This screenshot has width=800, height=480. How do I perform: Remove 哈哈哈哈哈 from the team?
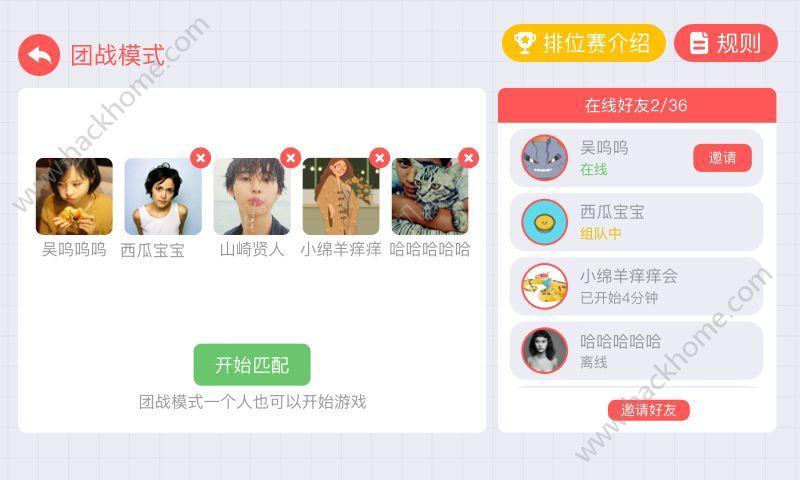(468, 158)
